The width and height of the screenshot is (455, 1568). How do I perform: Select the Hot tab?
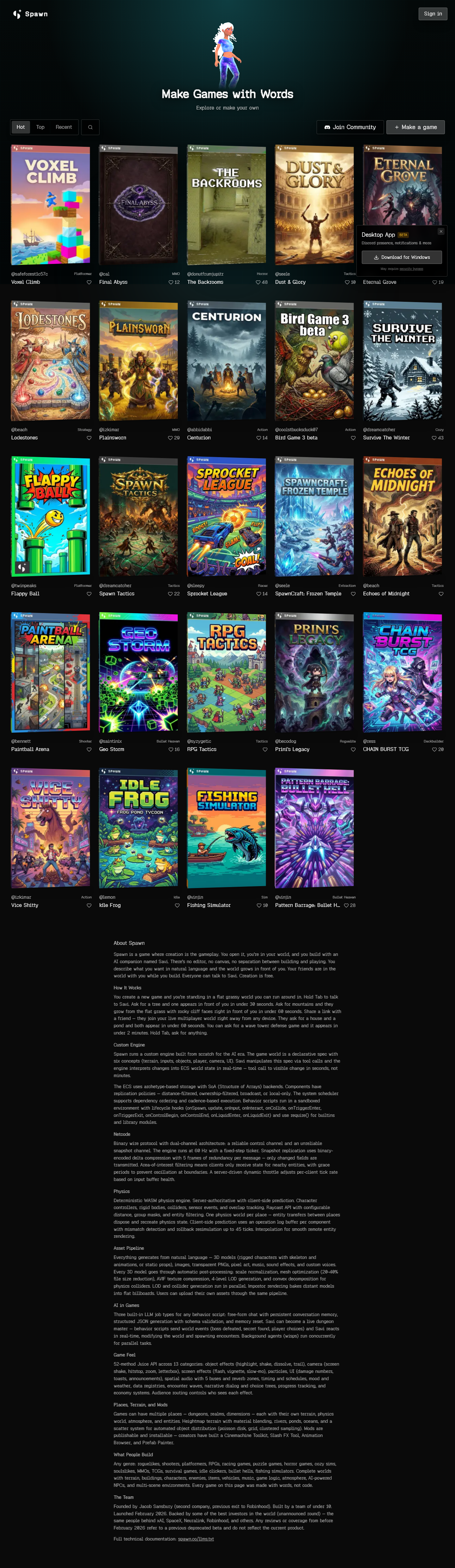(x=21, y=127)
